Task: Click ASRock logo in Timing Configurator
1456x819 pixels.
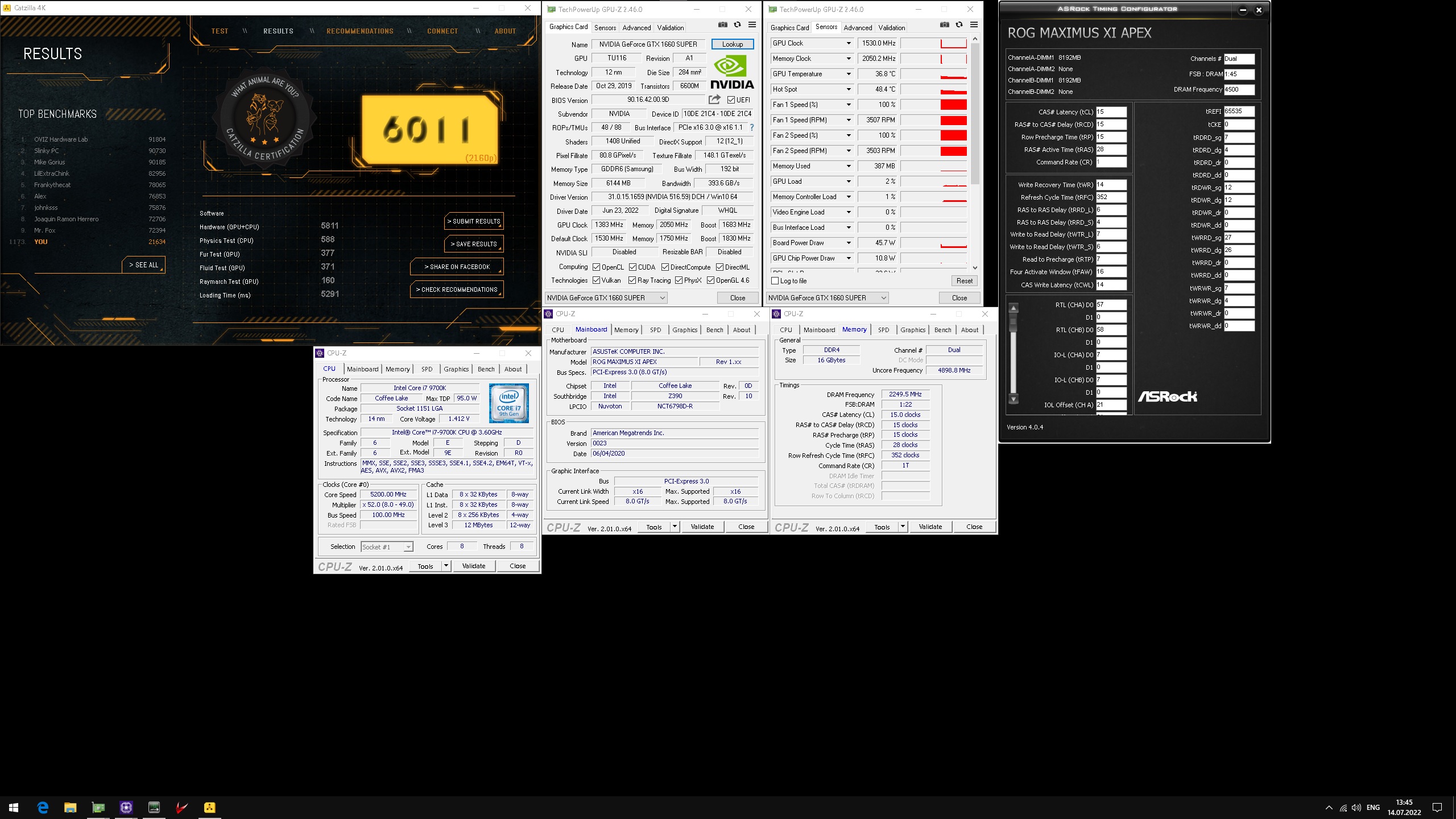Action: [x=1167, y=396]
